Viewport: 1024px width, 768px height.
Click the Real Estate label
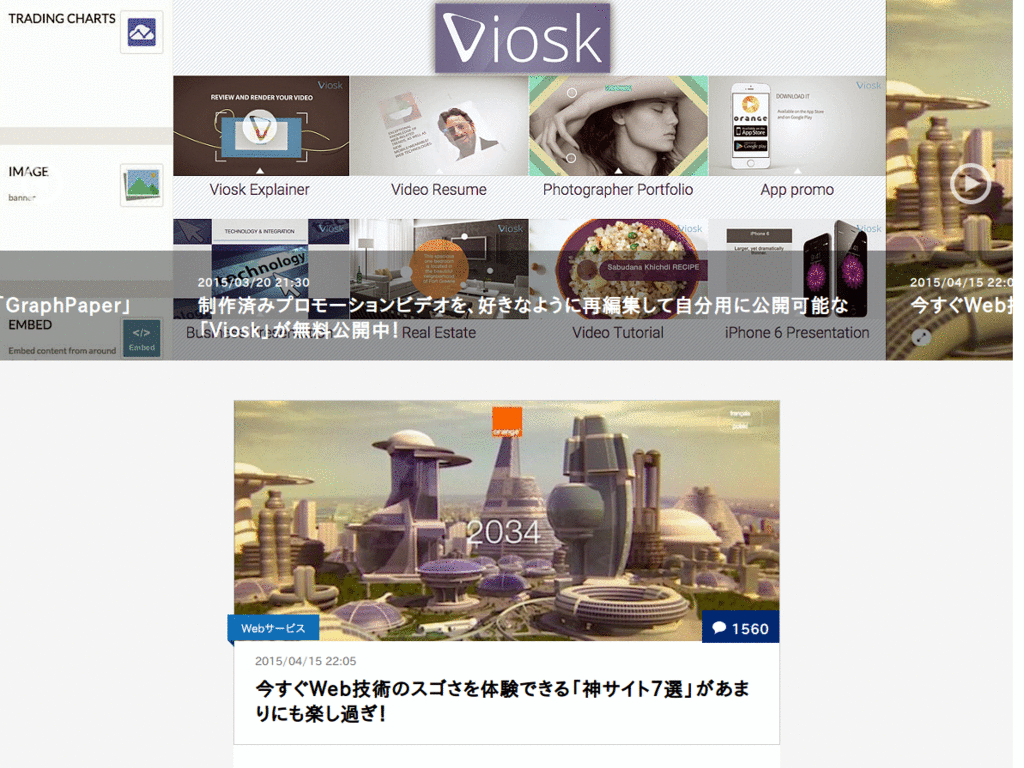click(x=439, y=332)
